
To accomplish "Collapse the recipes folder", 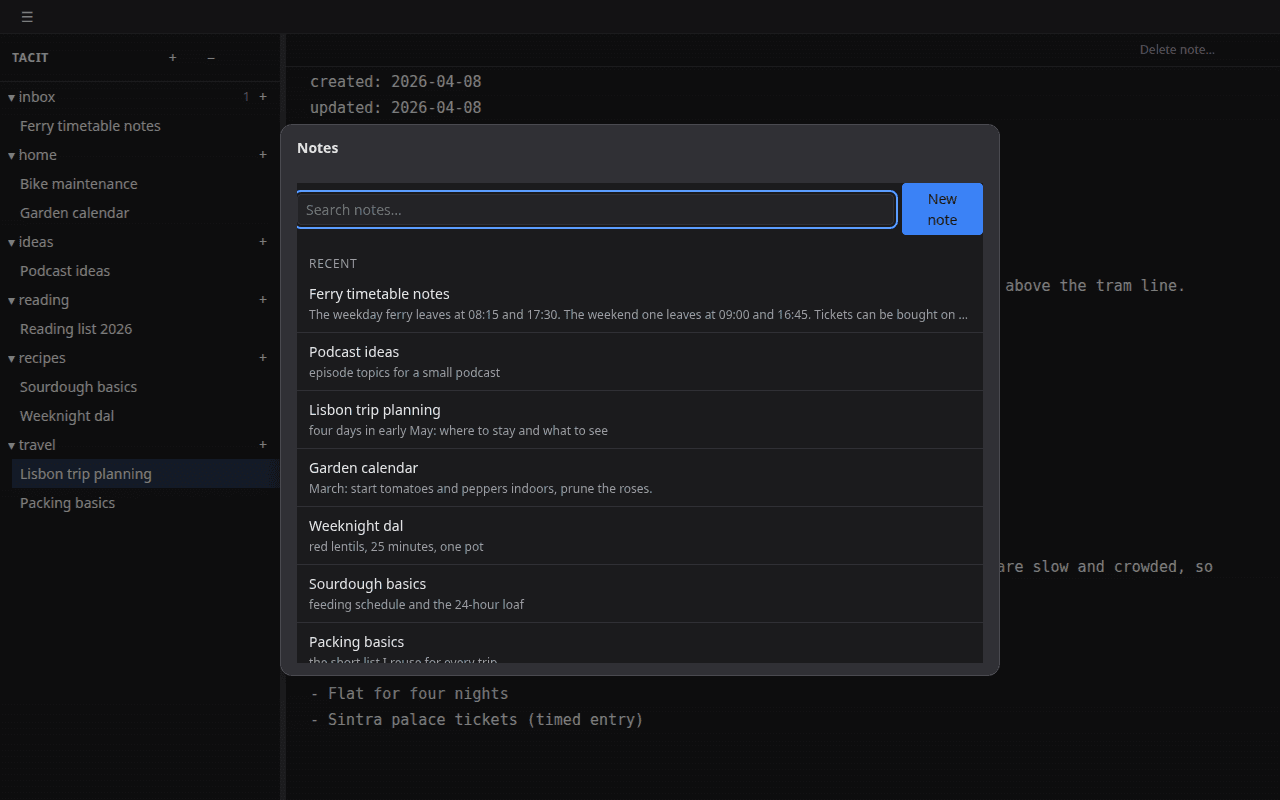I will click(x=12, y=358).
